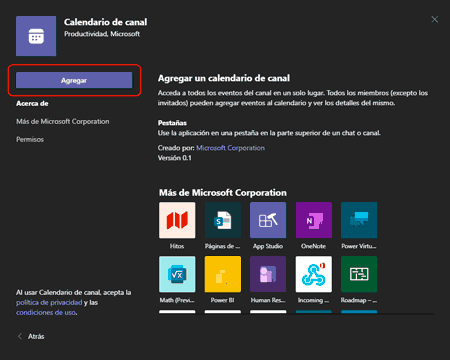Select the Acerca de section
This screenshot has height=360, width=450.
[32, 104]
